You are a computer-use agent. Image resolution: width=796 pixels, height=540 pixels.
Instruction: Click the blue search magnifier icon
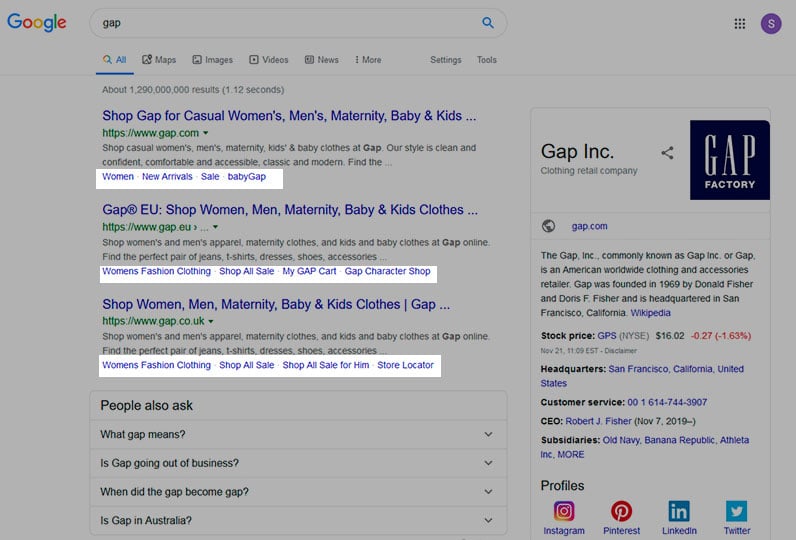pos(488,23)
